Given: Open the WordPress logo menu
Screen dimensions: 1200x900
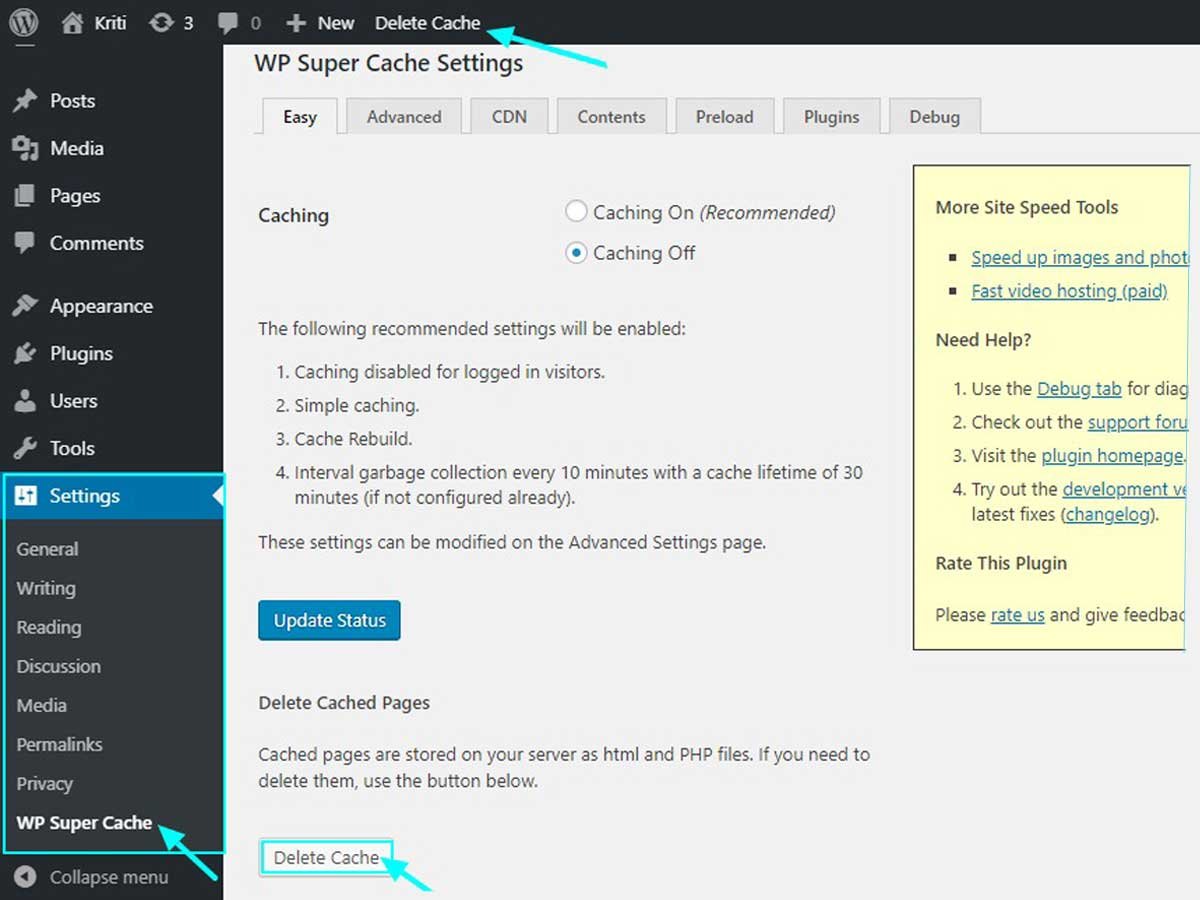Looking at the screenshot, I should (x=23, y=22).
